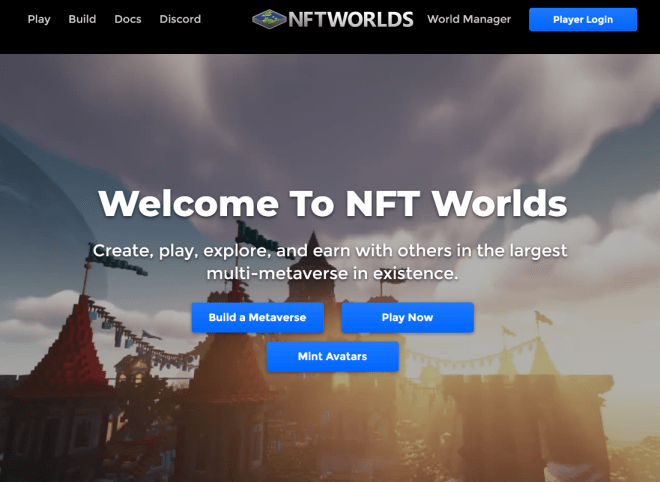Click the 'Welcome To NFT Worlds' heading
Viewport: 660px width, 482px height.
coord(333,204)
